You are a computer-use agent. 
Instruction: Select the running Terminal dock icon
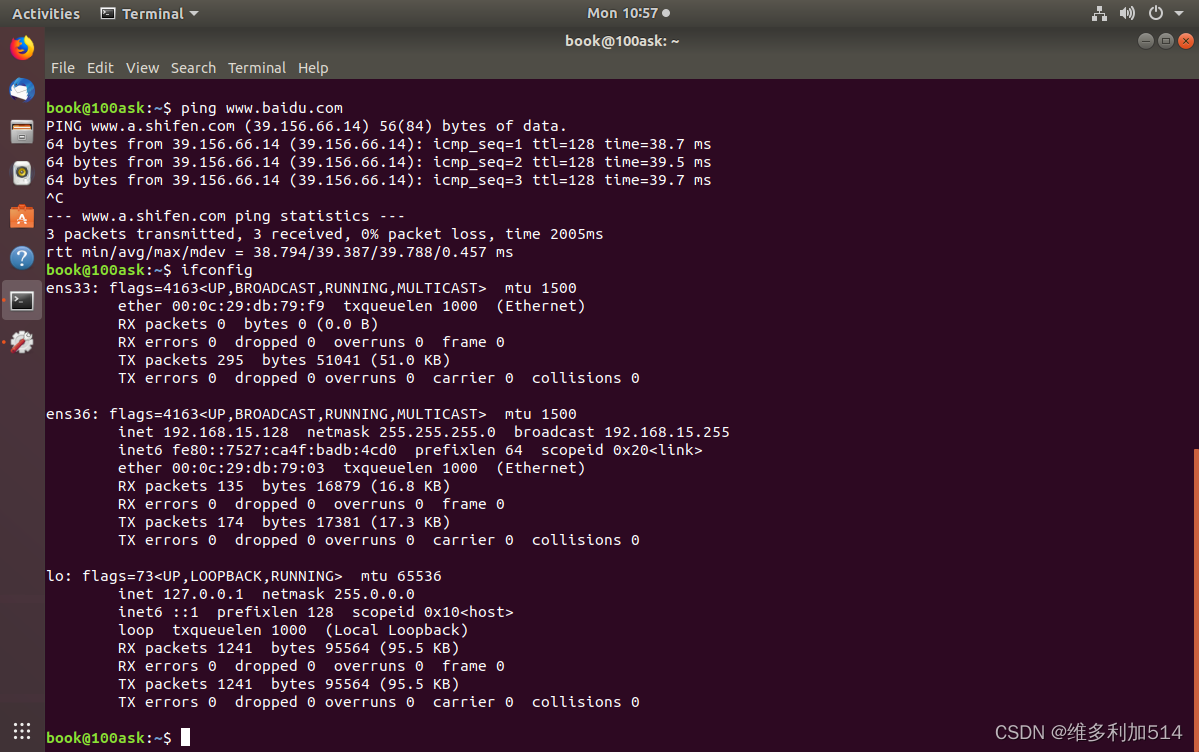tap(21, 299)
